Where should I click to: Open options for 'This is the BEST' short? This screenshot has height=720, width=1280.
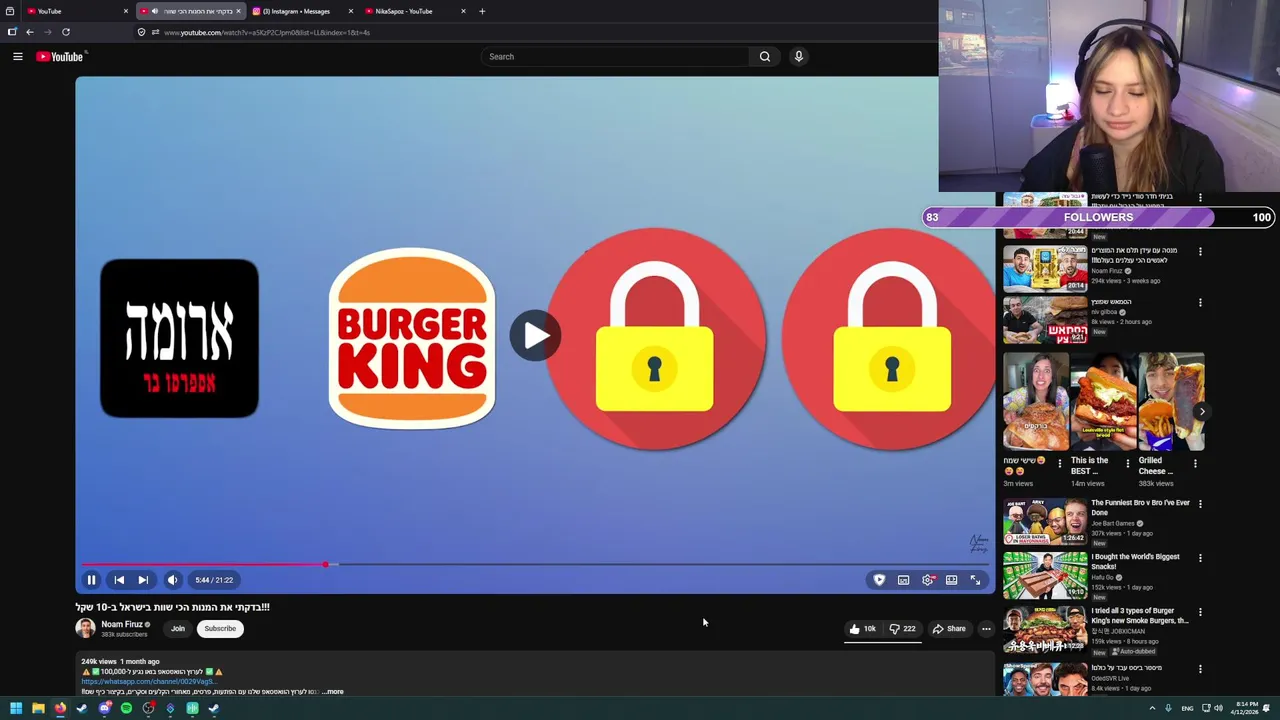1128,464
